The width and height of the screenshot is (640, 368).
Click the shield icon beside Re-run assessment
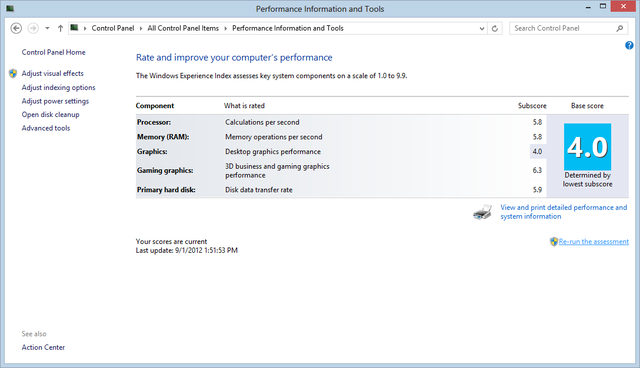553,242
